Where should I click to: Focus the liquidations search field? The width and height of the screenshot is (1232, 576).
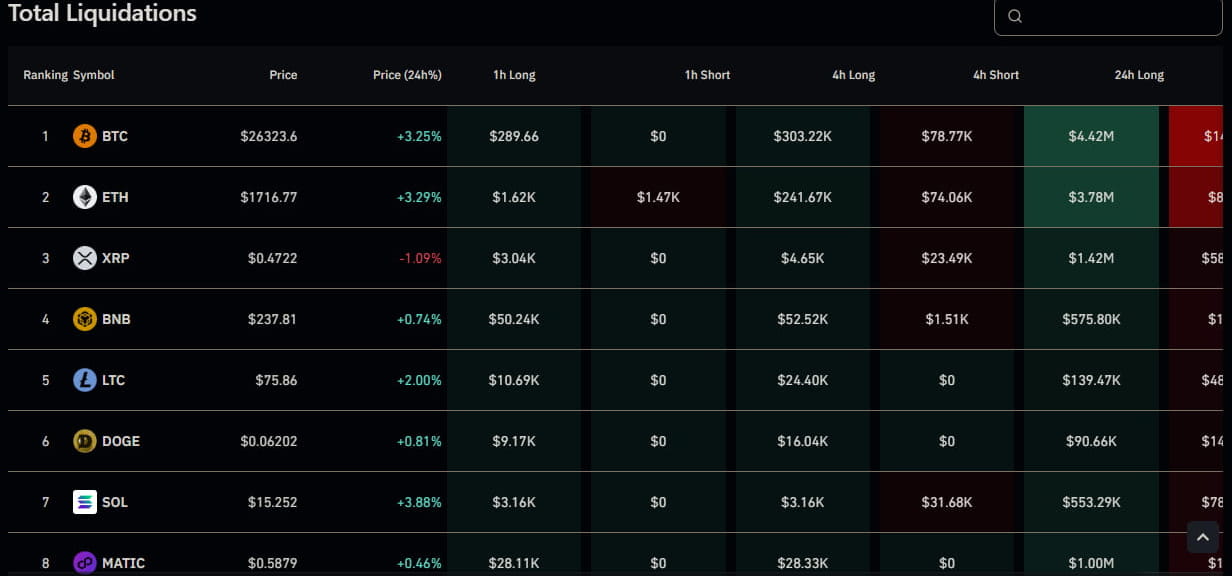pos(1120,16)
